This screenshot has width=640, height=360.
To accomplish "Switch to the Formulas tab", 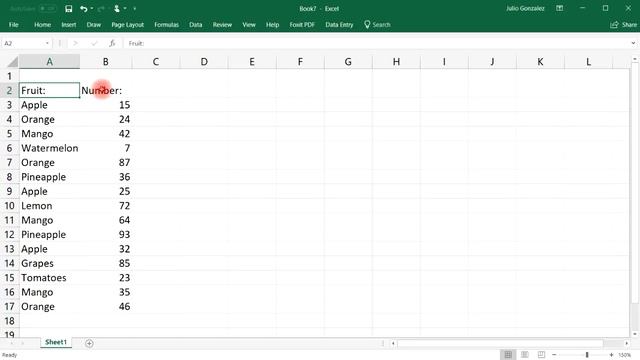I will point(167,24).
